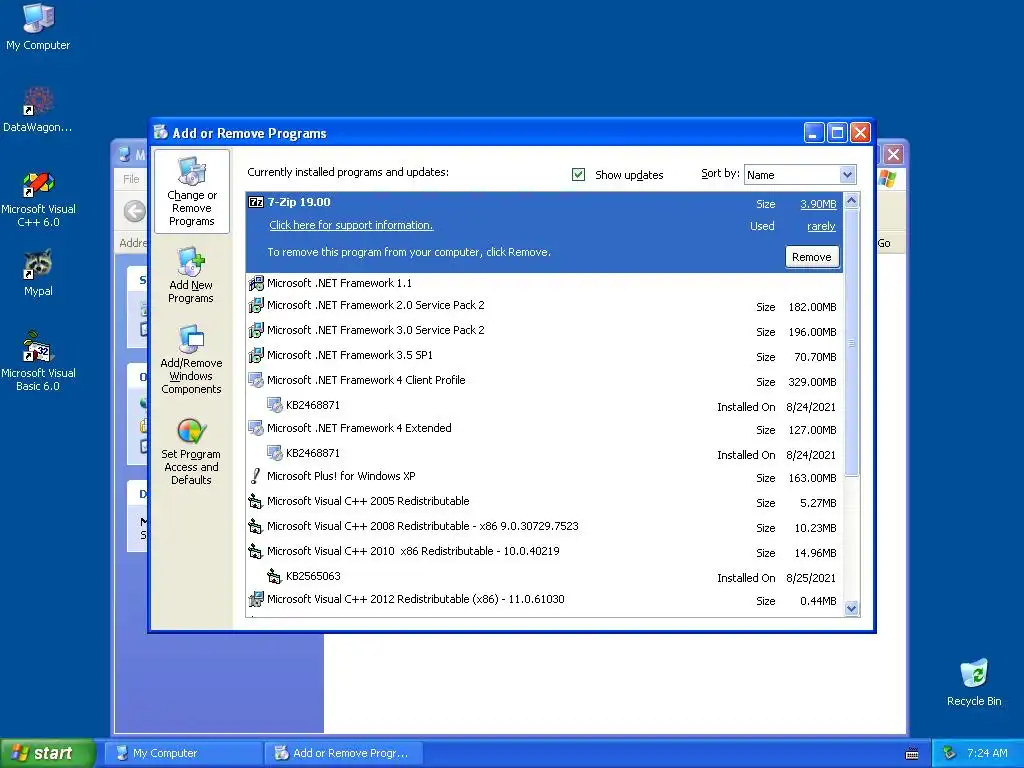Viewport: 1024px width, 768px height.
Task: Select Microsoft Visual C++ 2005 Redistributable row
Action: [x=545, y=502]
